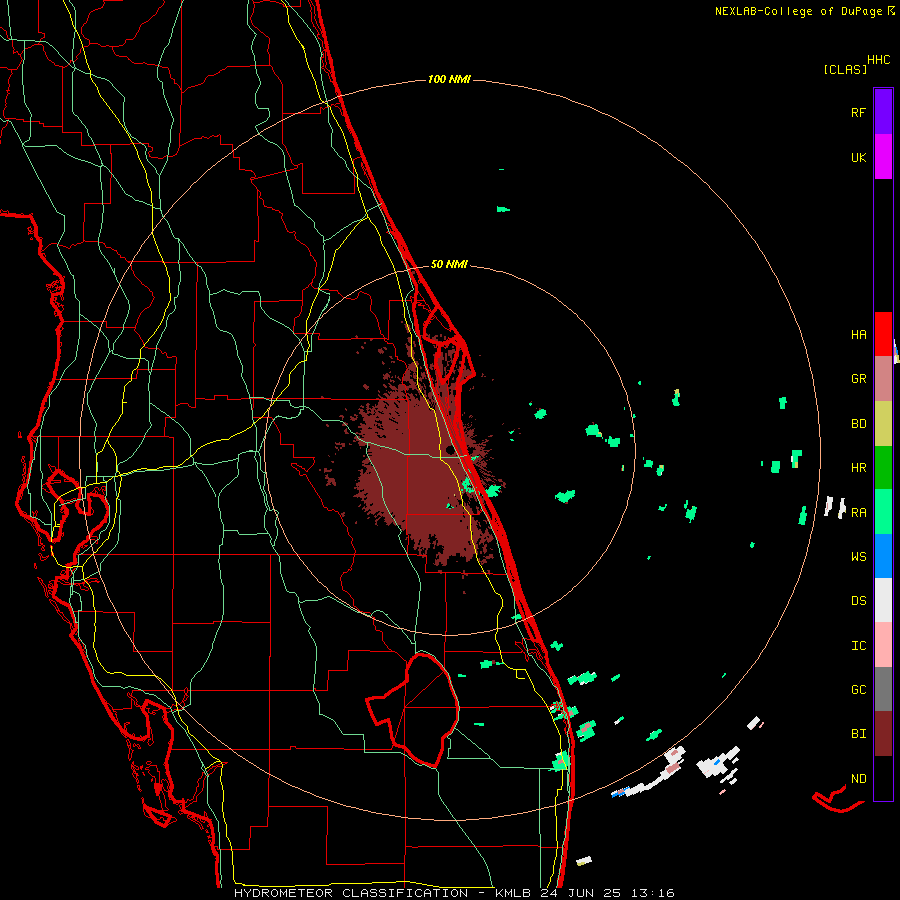Image resolution: width=900 pixels, height=900 pixels.
Task: Click the '[CLAS]' legend unit text
Action: click(x=845, y=70)
